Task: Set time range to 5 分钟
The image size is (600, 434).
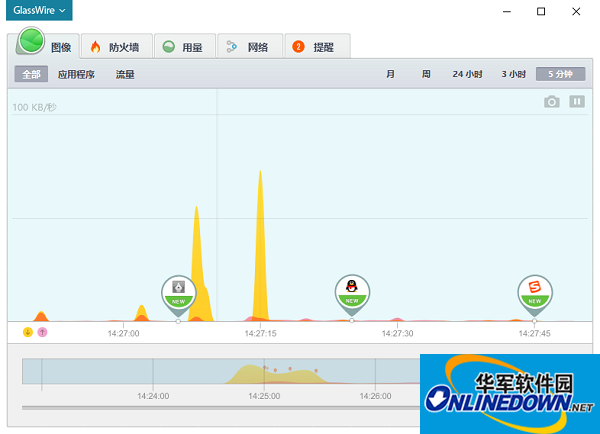Action: click(x=561, y=74)
